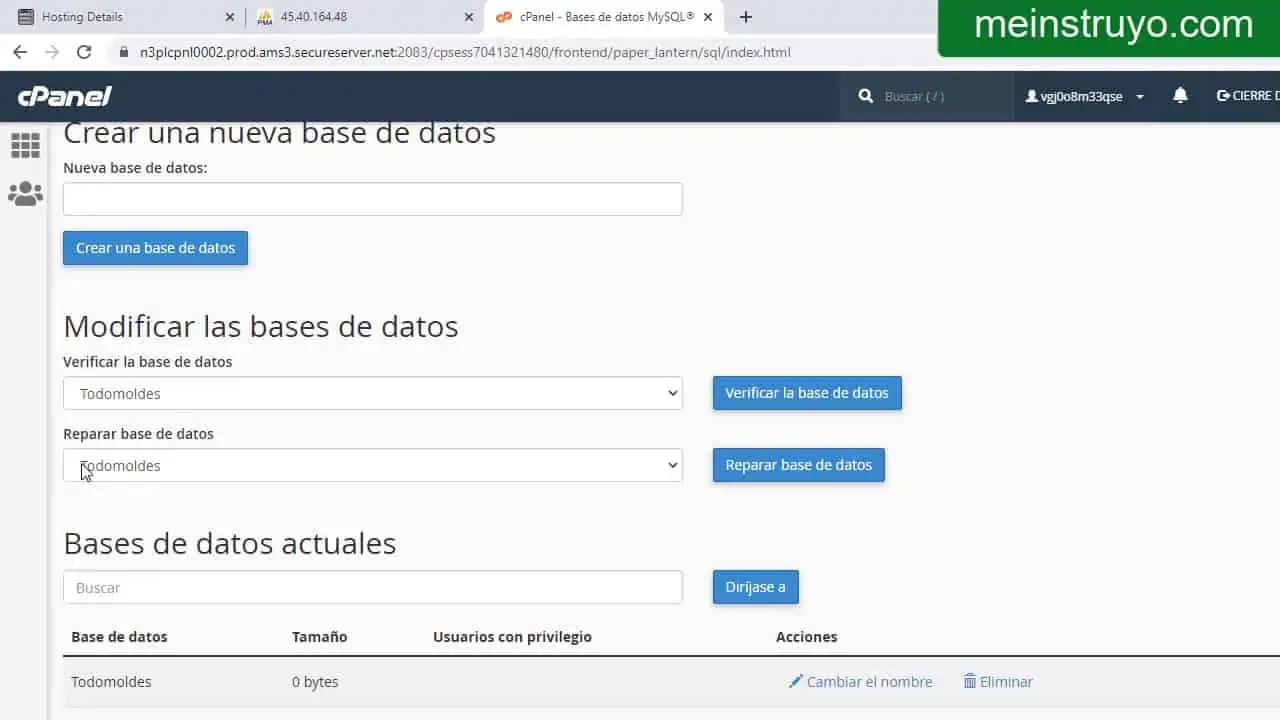The height and width of the screenshot is (720, 1280).
Task: Click Acciones column header
Action: 807,637
